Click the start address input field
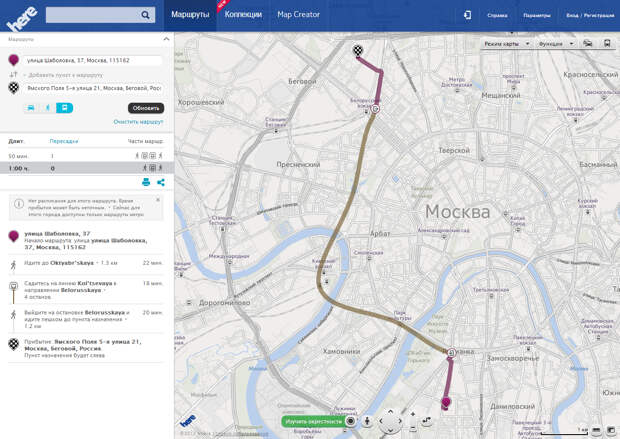This screenshot has width=620, height=439. click(x=92, y=61)
